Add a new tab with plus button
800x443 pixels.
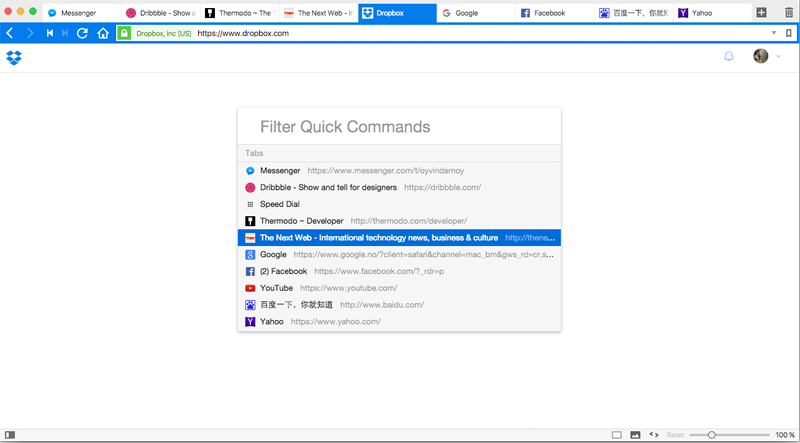[762, 13]
